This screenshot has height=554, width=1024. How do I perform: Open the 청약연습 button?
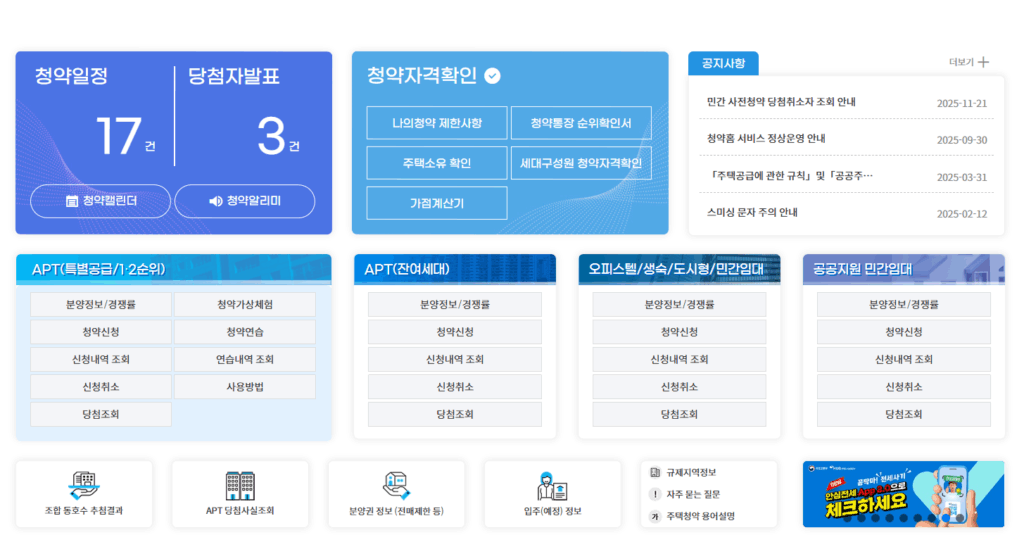pos(245,332)
